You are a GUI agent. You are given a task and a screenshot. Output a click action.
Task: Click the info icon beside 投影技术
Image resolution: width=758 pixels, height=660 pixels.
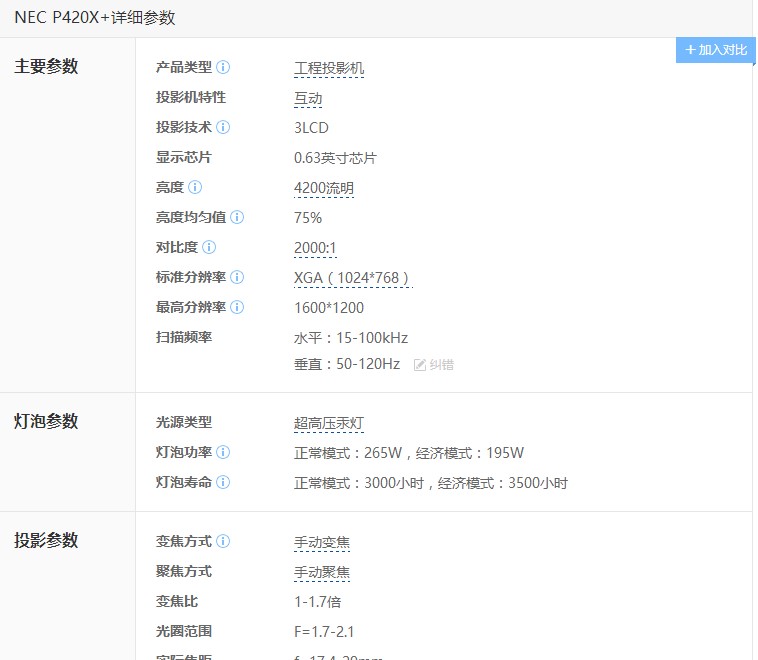click(223, 127)
